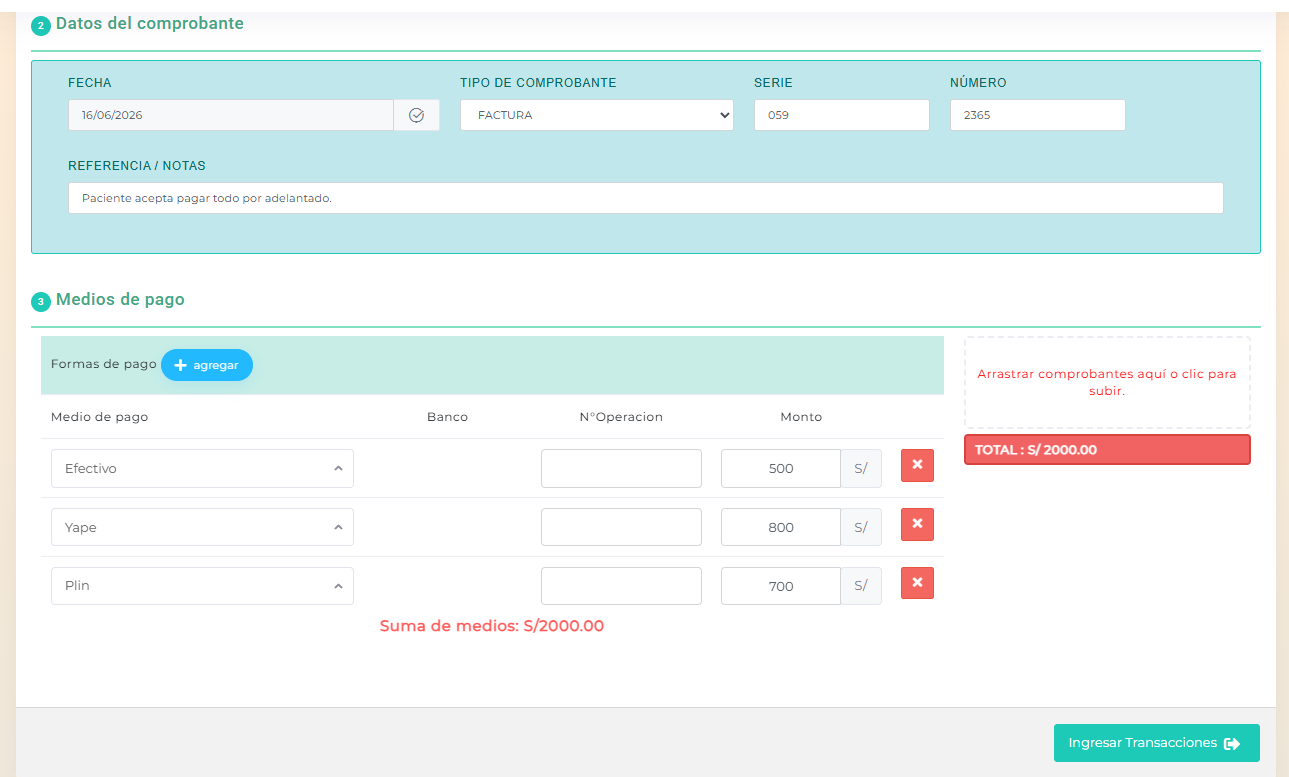Click the Ingresar Transacciones button

(1156, 743)
